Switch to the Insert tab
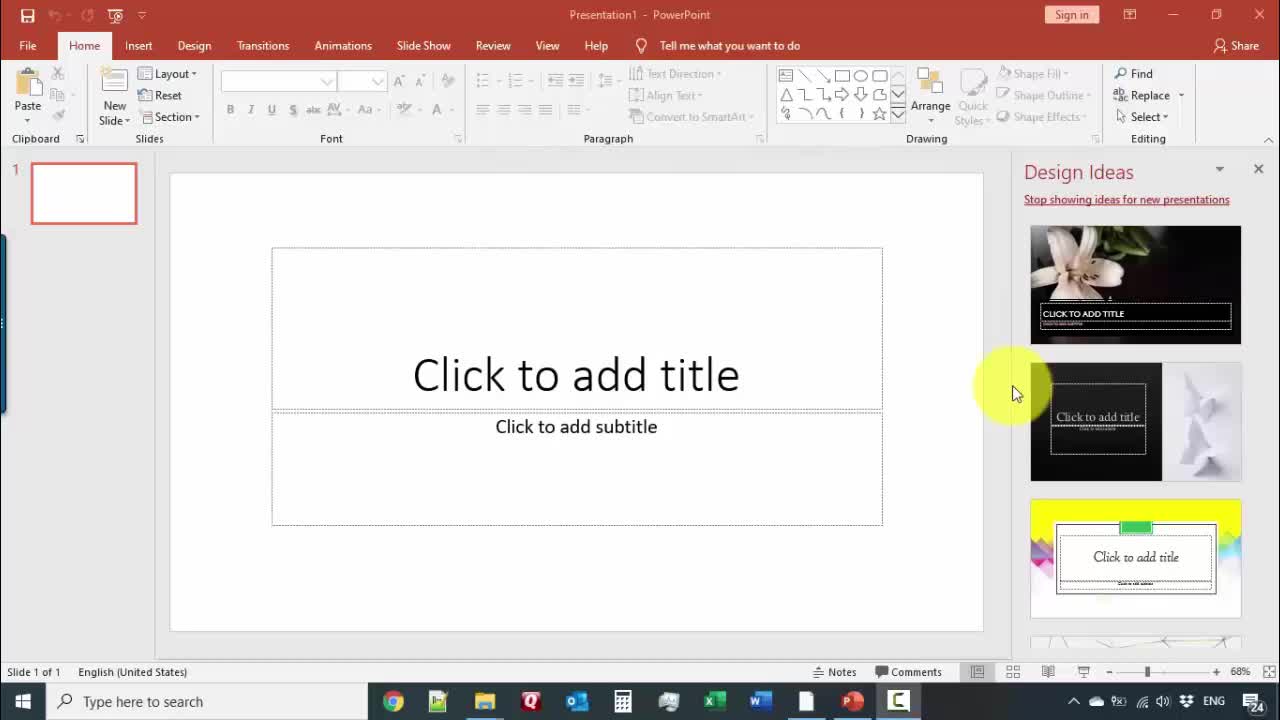The width and height of the screenshot is (1280, 720). [x=138, y=46]
